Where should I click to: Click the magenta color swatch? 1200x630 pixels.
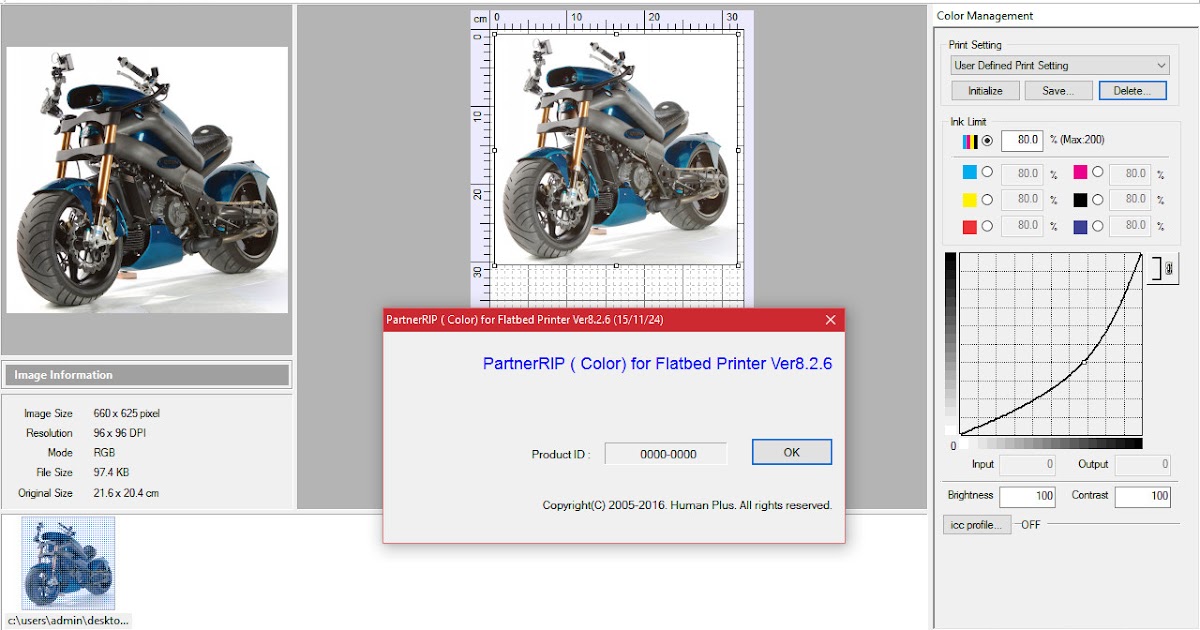pyautogui.click(x=1080, y=173)
